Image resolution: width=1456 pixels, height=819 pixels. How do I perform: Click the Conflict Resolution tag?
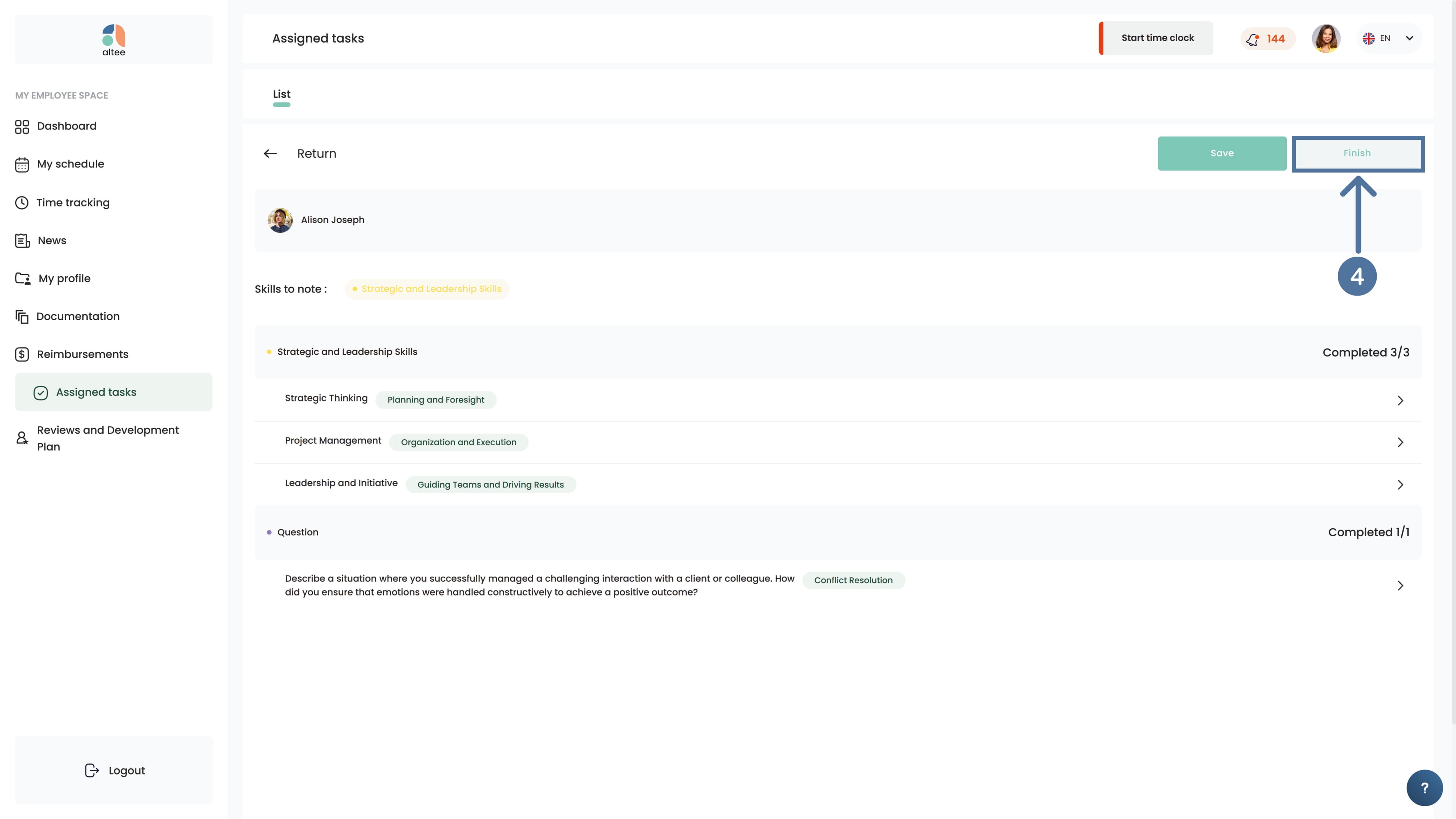coord(854,581)
